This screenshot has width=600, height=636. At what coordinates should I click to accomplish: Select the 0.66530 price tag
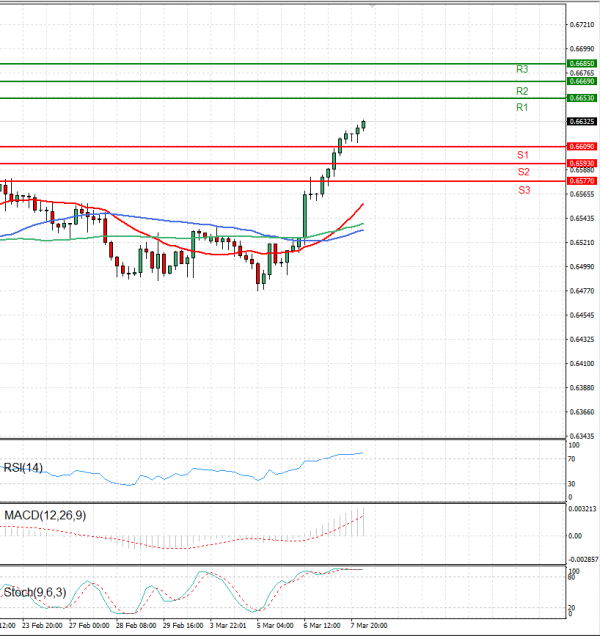[582, 98]
